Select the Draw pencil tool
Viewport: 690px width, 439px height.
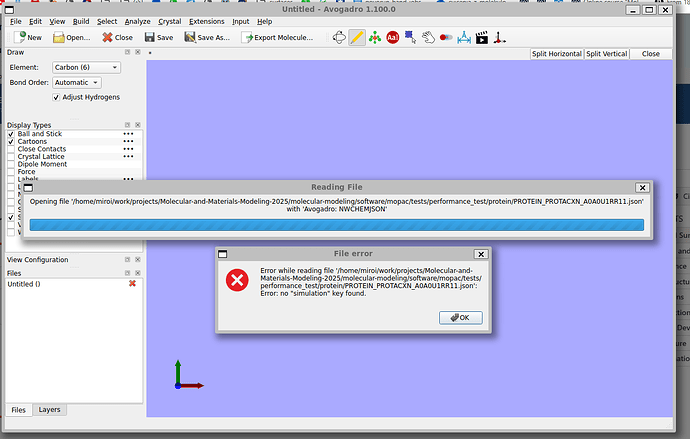coord(357,38)
